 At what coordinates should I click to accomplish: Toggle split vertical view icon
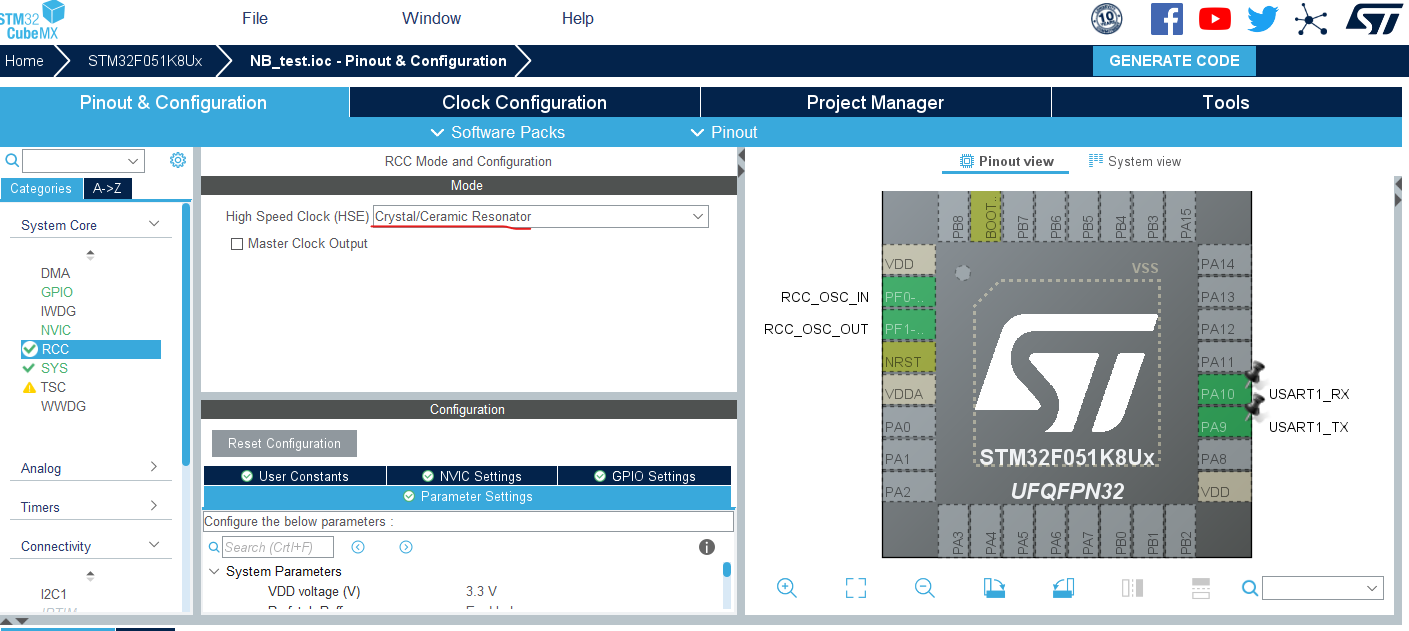(x=1132, y=588)
